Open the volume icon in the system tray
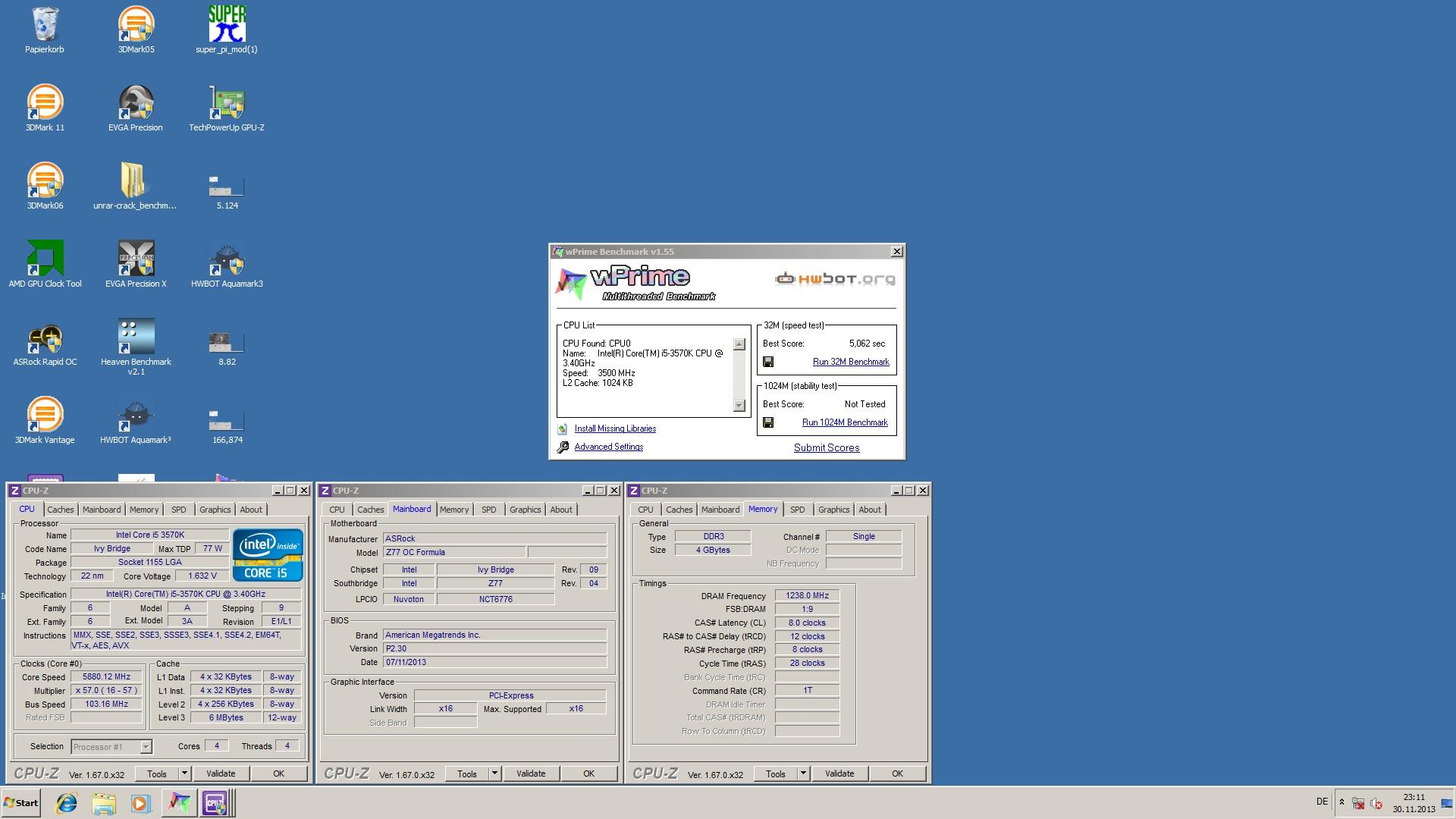 click(1376, 803)
